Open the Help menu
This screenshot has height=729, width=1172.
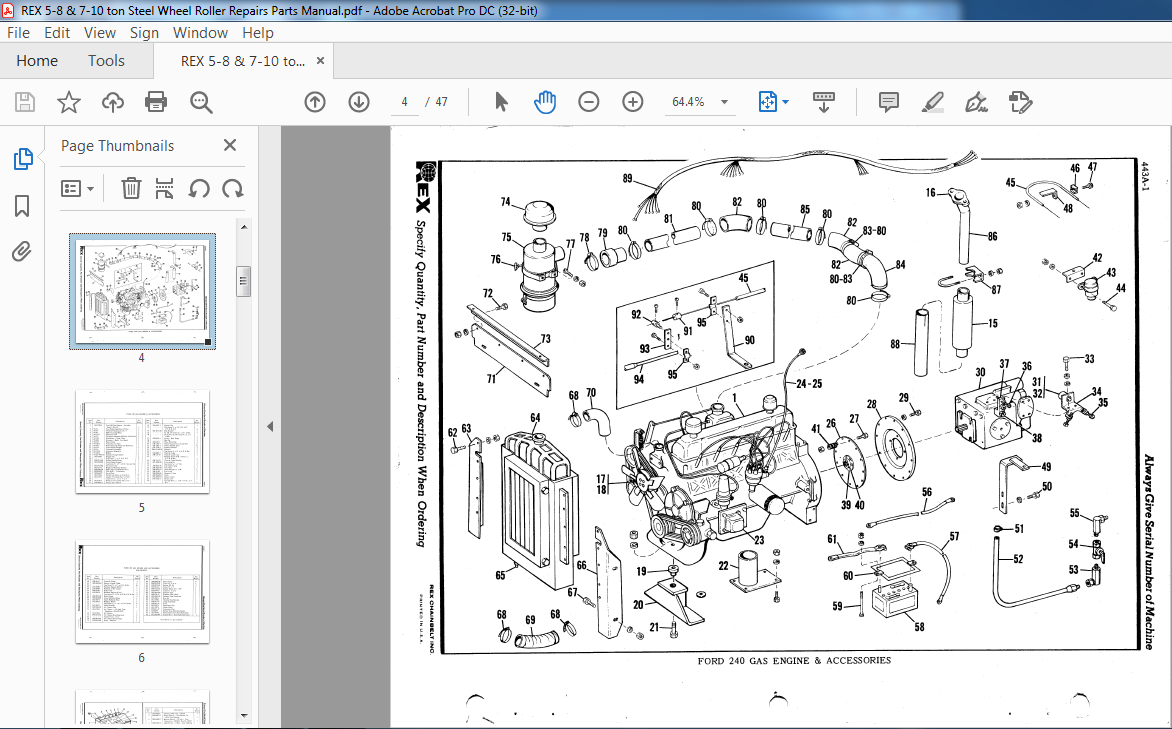point(258,33)
